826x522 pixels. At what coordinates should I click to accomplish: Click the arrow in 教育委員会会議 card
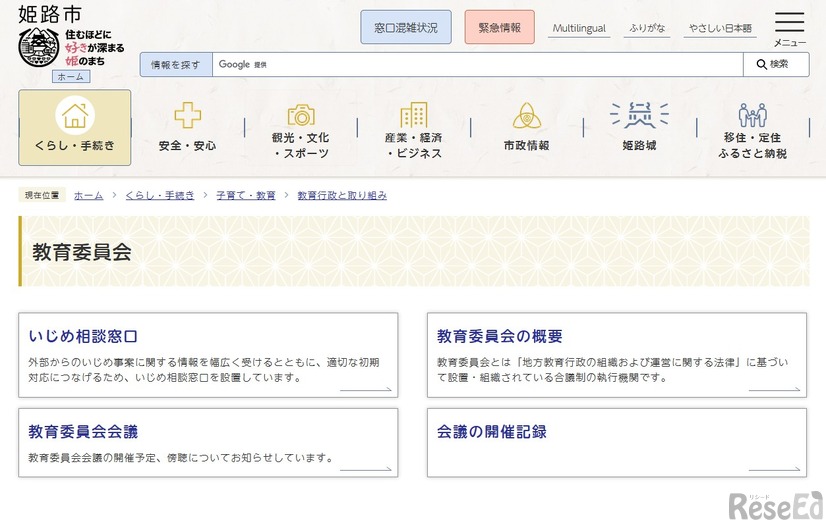366,469
